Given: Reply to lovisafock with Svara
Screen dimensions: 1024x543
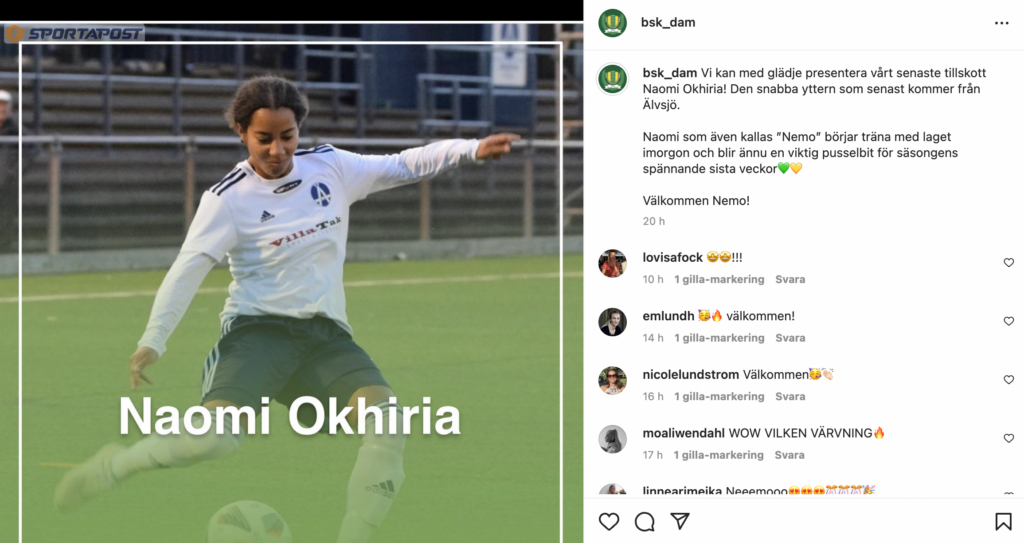Looking at the screenshot, I should 790,279.
